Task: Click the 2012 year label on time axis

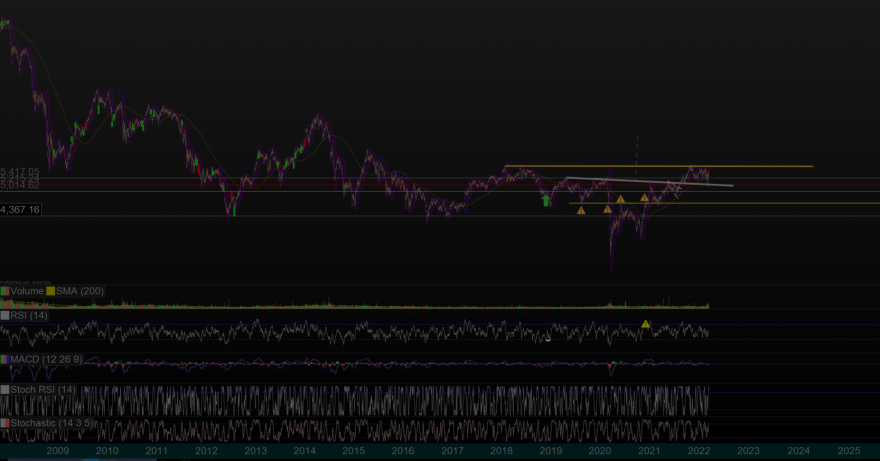Action: (x=207, y=451)
